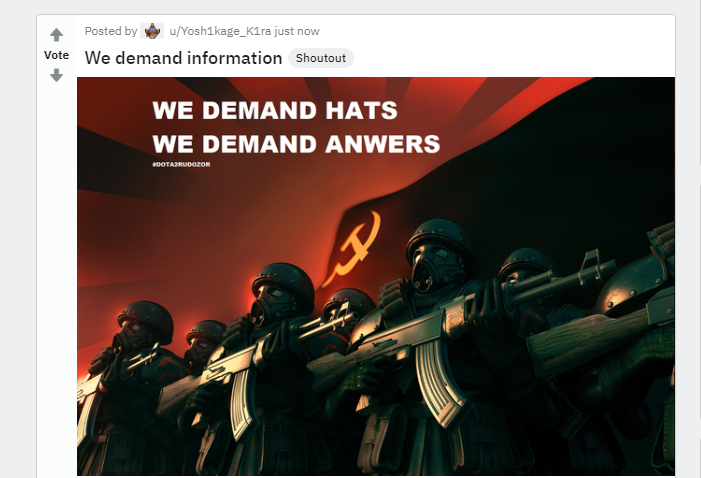Click the tallest soldier's gas mask
This screenshot has width=701, height=478.
tap(433, 266)
